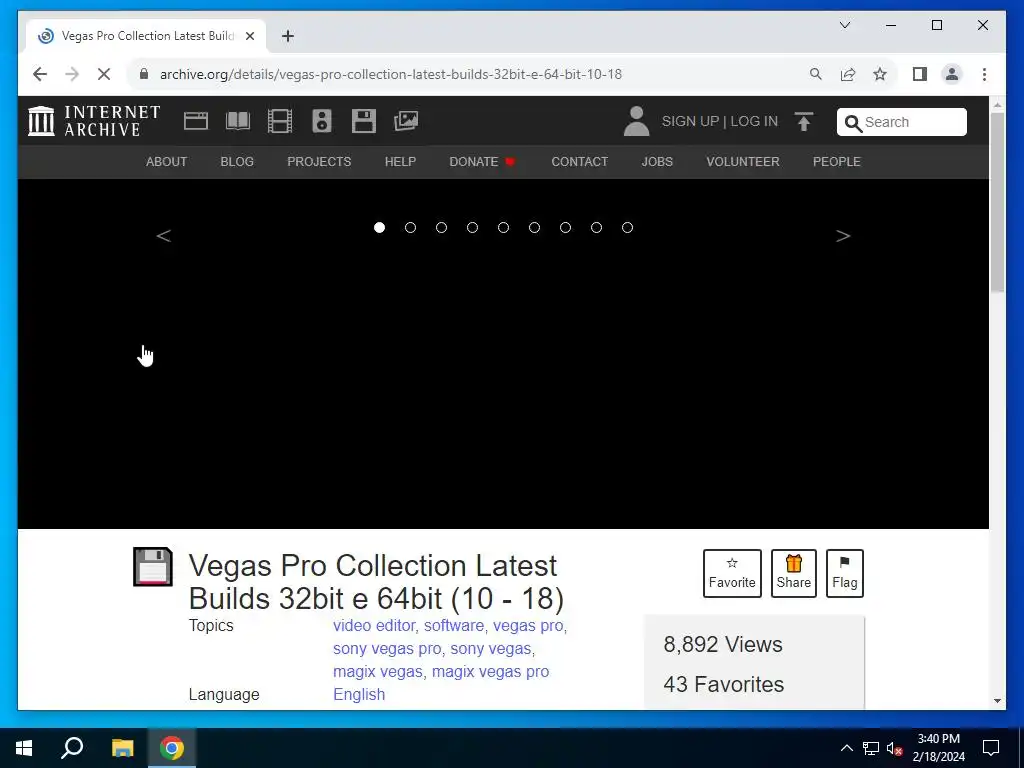Open the HELP menu item

tap(400, 161)
